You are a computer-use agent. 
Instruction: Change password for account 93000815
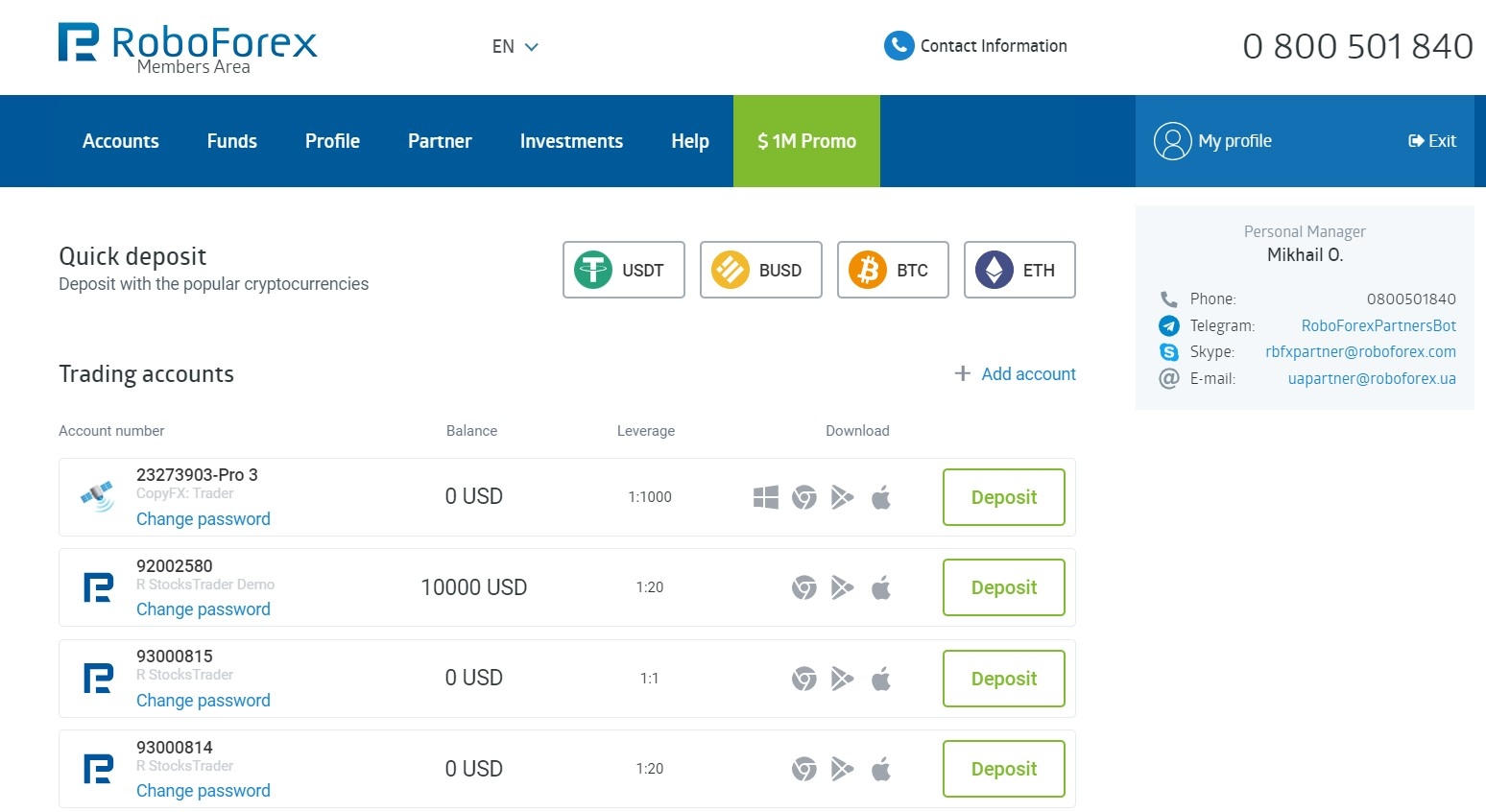[204, 701]
